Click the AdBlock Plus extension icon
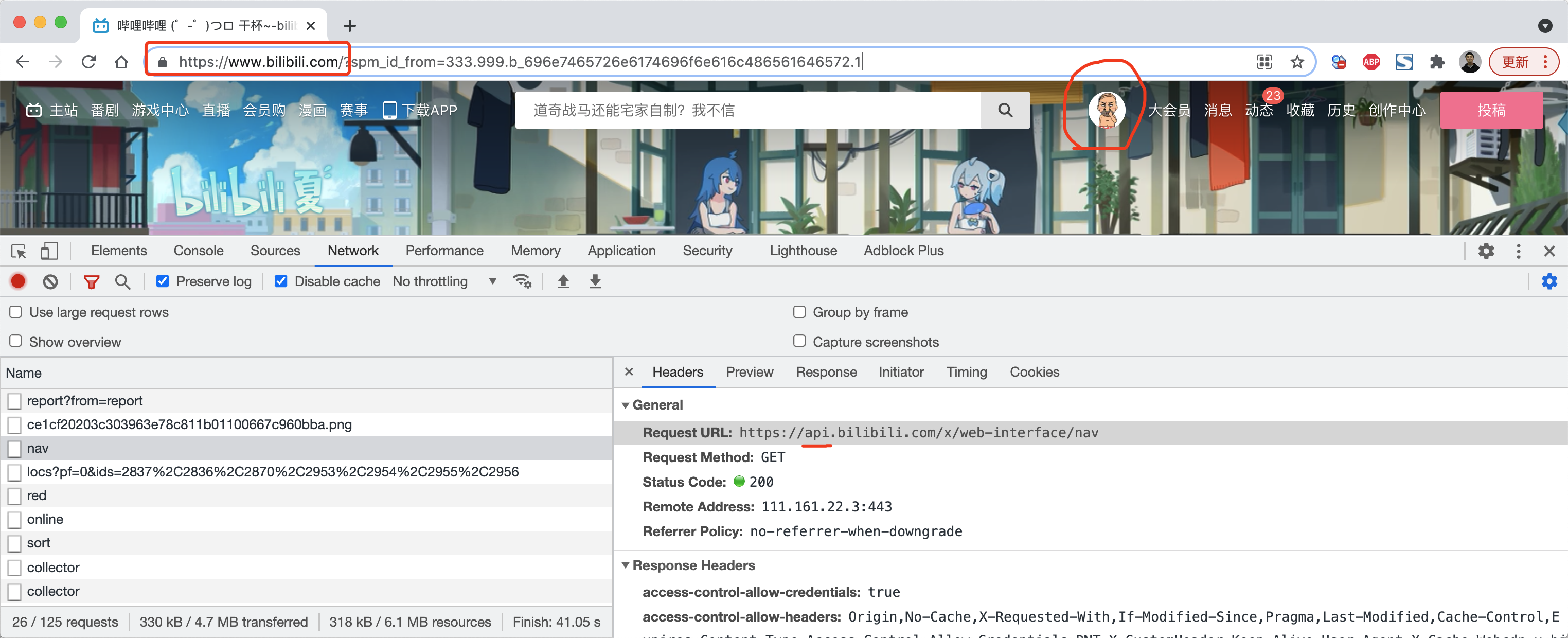 tap(1371, 62)
